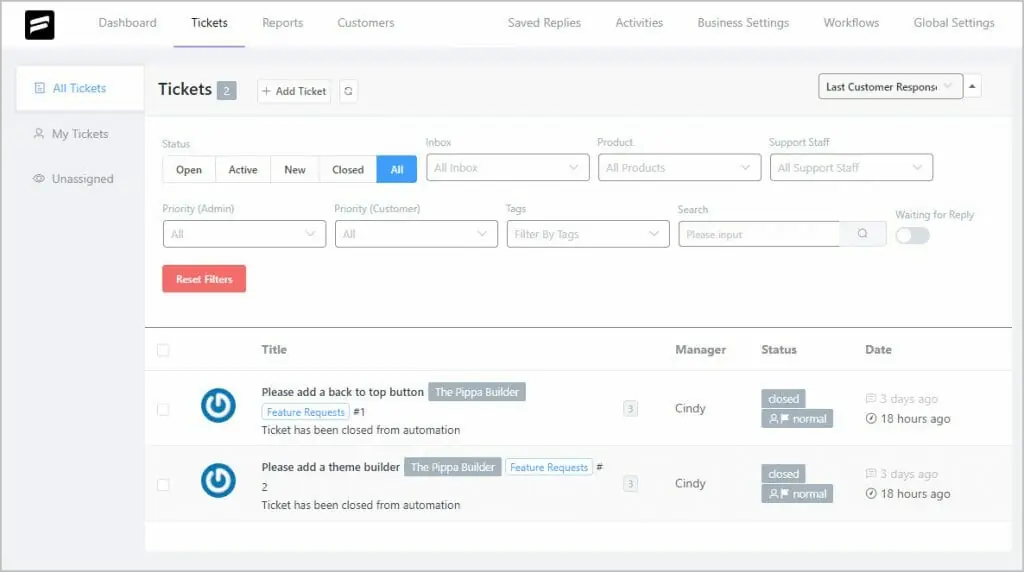
Task: Click the Fluent Support logo icon
Action: (x=39, y=25)
